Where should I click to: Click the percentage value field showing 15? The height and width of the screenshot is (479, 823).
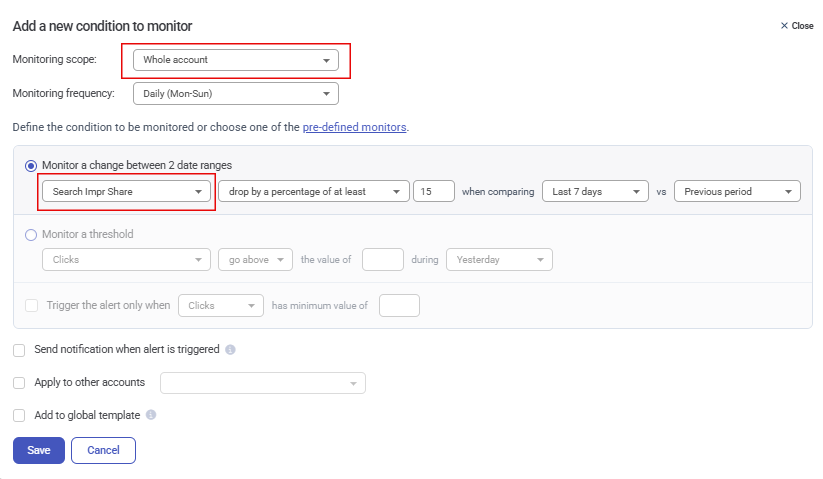[433, 191]
